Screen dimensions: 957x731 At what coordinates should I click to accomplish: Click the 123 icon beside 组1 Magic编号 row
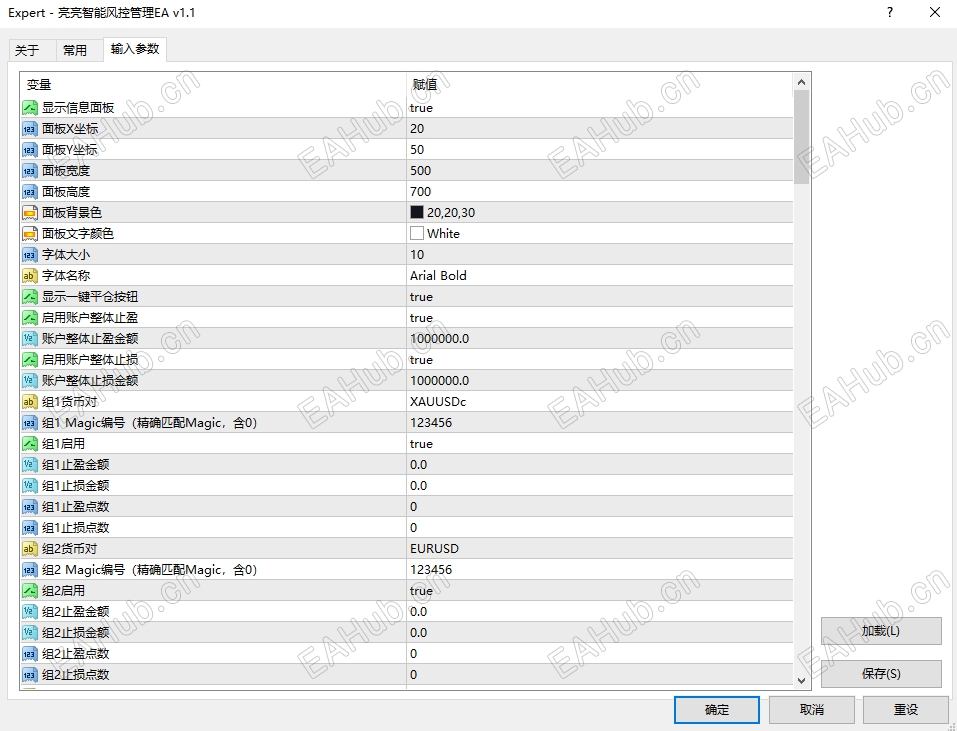29,422
